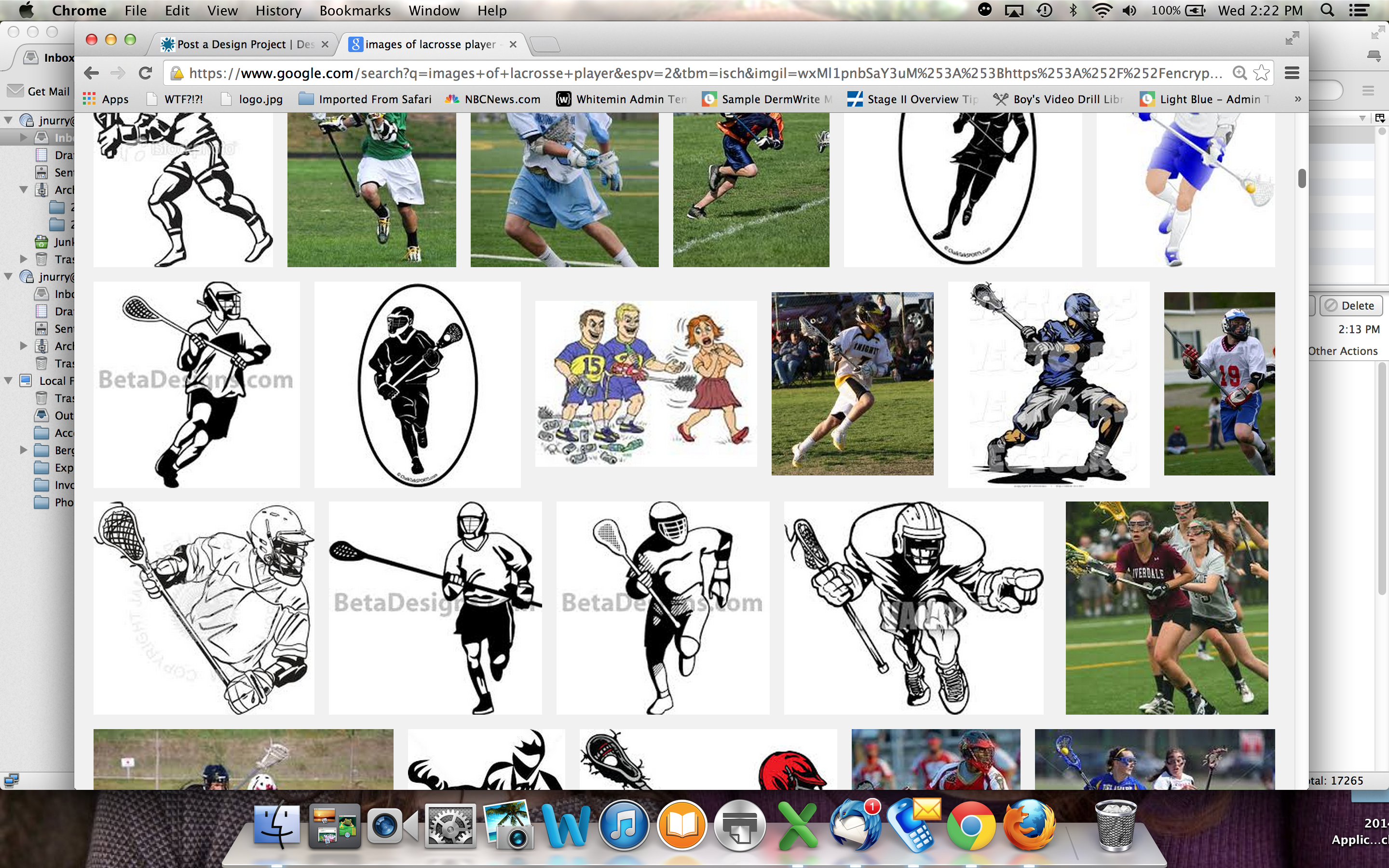The height and width of the screenshot is (868, 1389).
Task: Open Spotlight search in the menu bar
Action: (x=1326, y=10)
